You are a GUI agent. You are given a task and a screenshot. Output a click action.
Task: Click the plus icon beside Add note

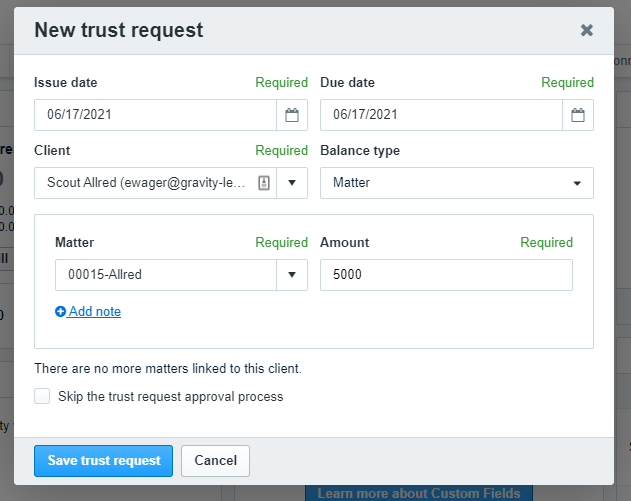61,312
